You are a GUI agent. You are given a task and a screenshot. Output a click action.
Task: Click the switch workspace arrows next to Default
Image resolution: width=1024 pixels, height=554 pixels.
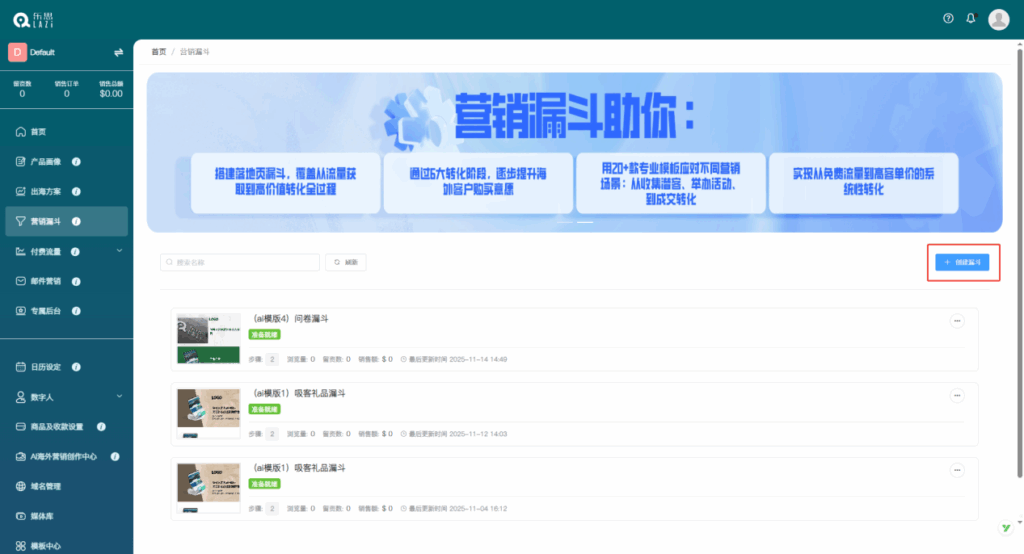(x=118, y=52)
